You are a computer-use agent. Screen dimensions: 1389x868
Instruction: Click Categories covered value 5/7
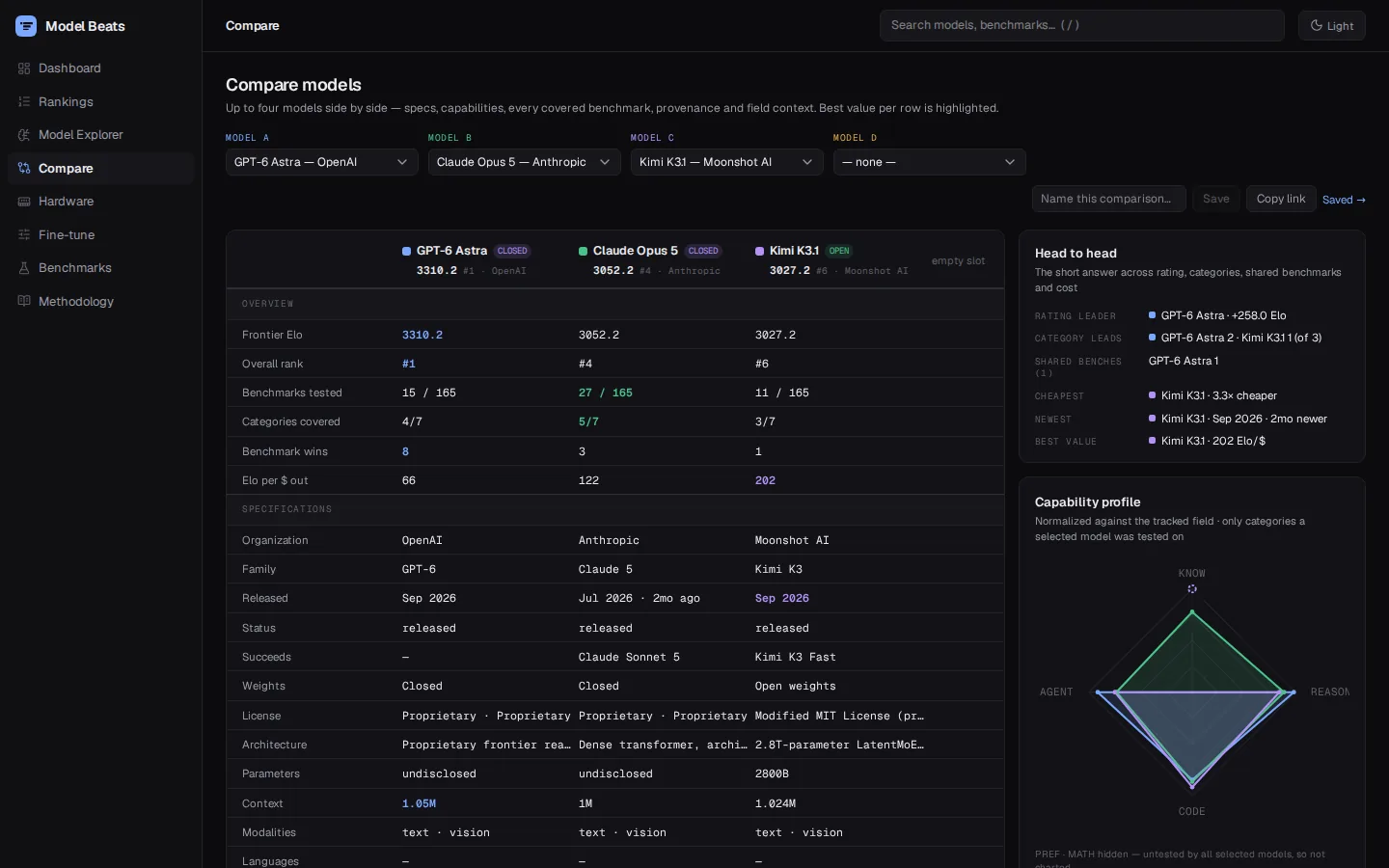588,421
